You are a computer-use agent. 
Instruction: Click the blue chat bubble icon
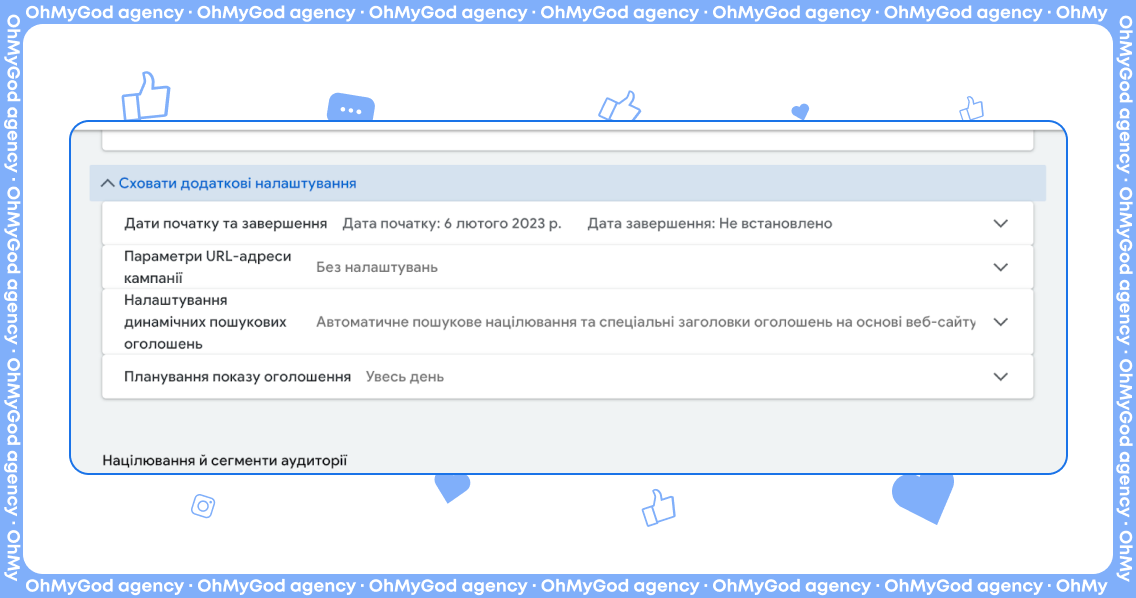pos(350,108)
